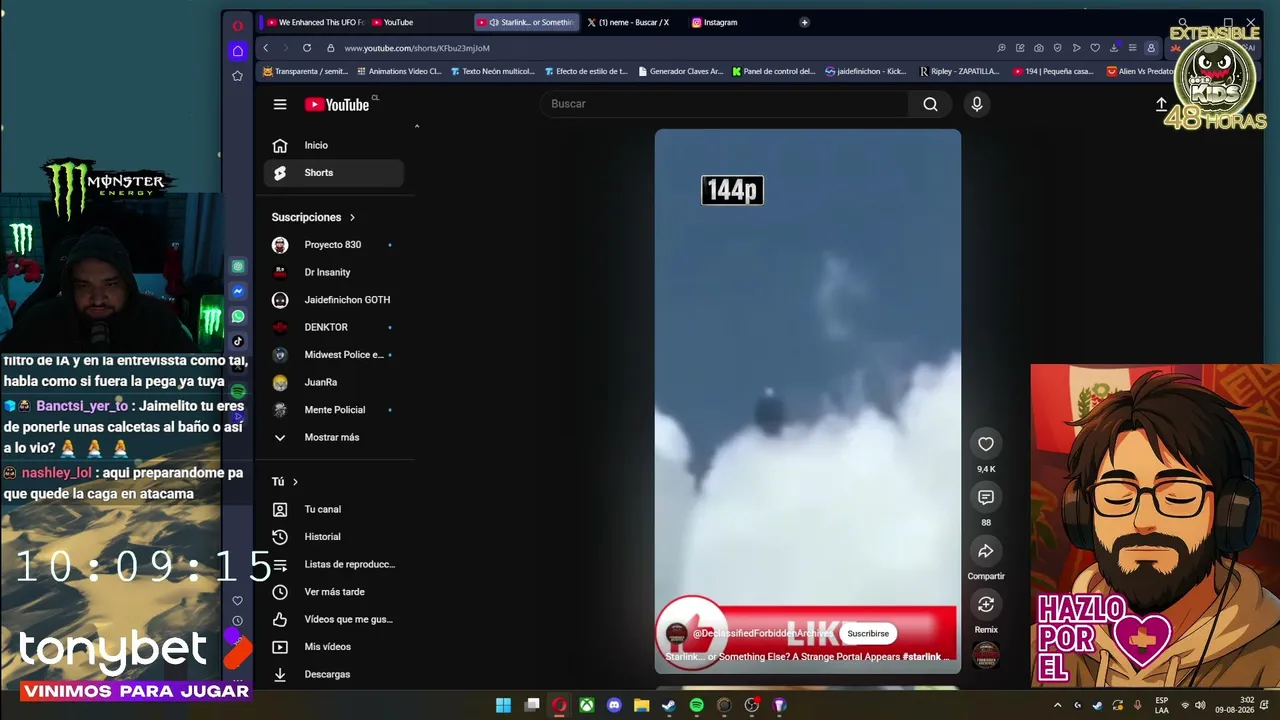
Task: Select Shorts in the sidebar
Action: 334,173
